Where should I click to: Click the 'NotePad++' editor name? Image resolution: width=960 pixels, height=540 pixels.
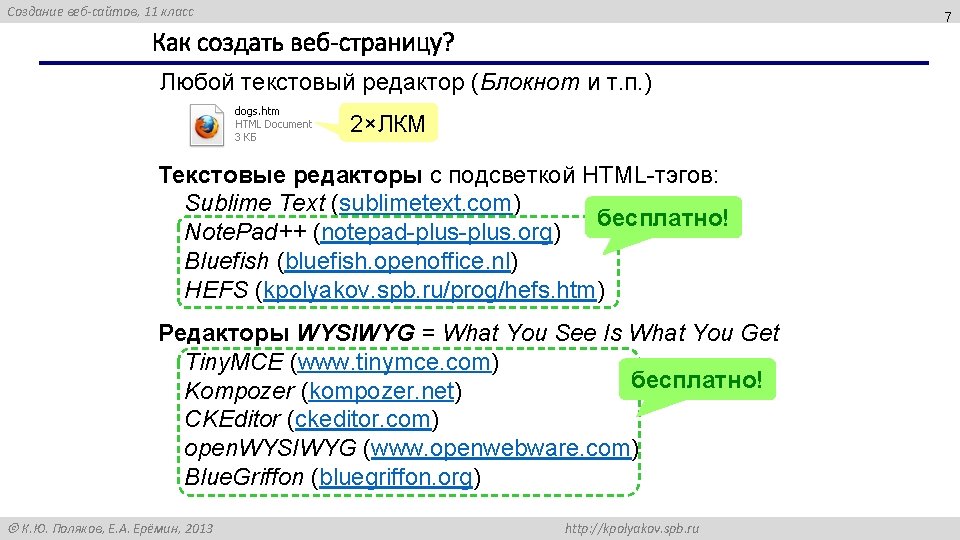(x=245, y=232)
